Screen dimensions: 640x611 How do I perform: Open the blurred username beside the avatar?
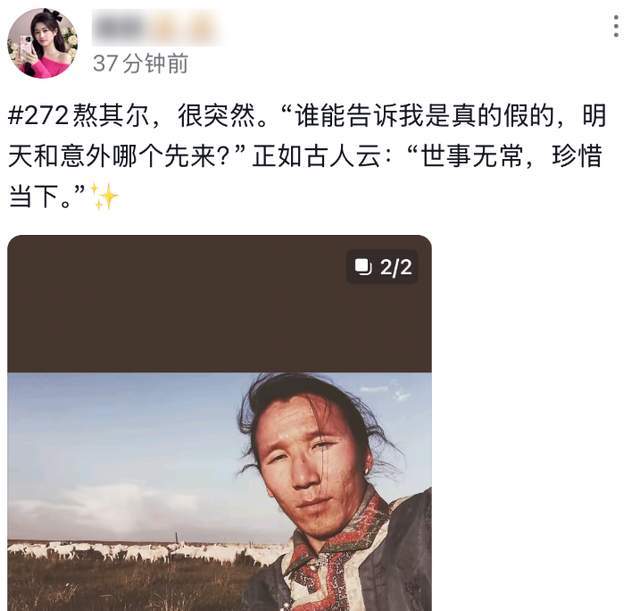tap(157, 27)
